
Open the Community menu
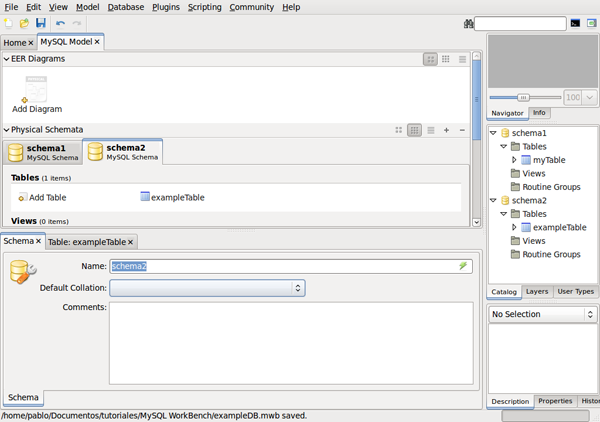(x=251, y=7)
